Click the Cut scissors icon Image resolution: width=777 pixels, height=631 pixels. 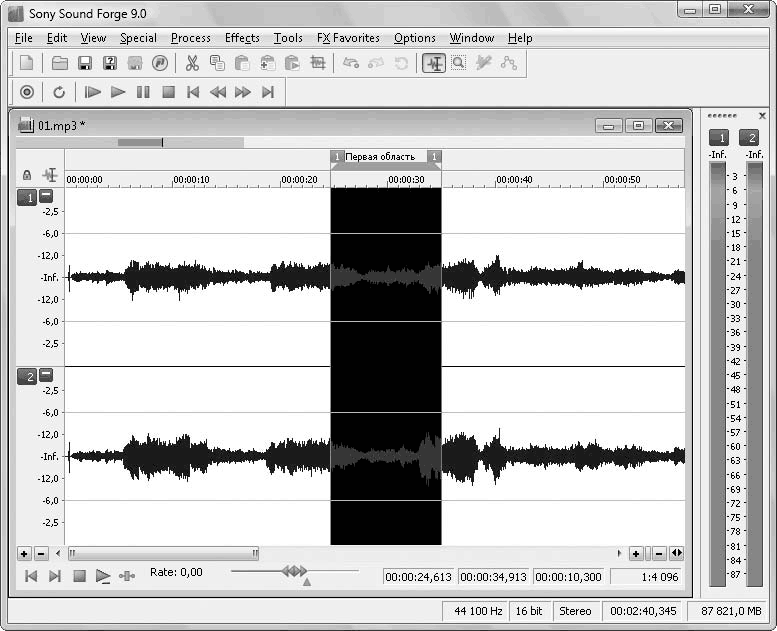tap(192, 63)
